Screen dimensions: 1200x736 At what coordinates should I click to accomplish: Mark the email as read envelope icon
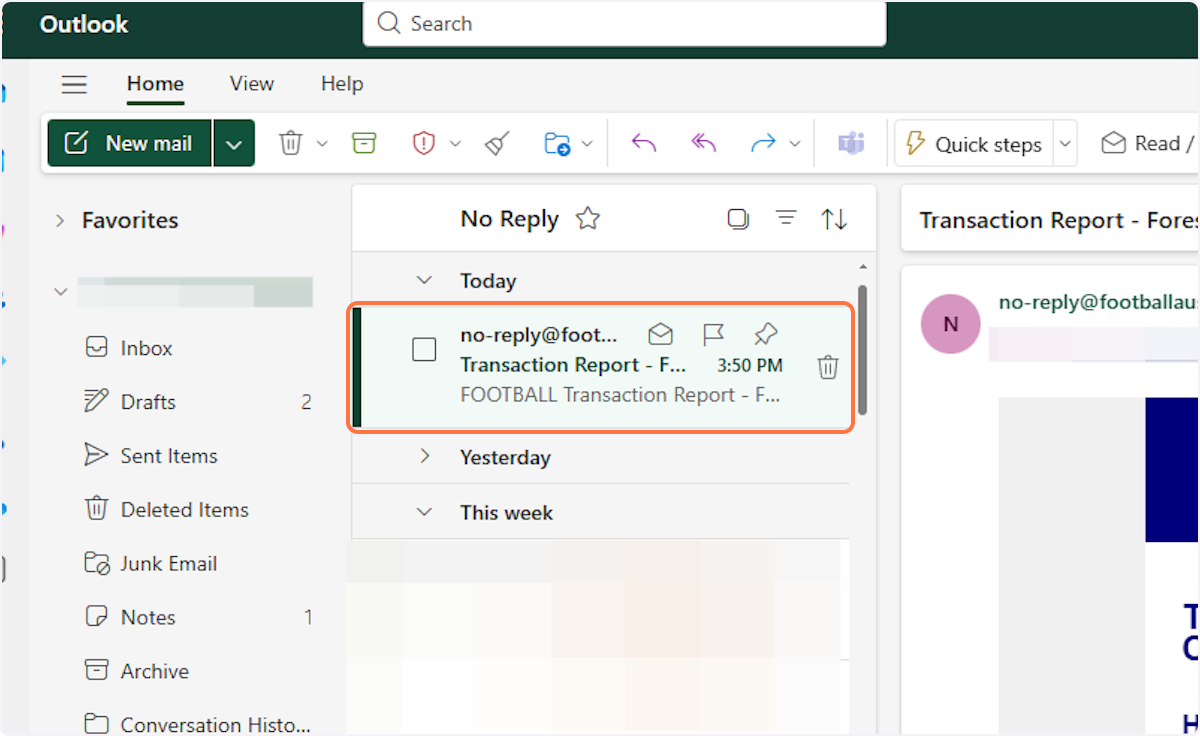point(660,334)
